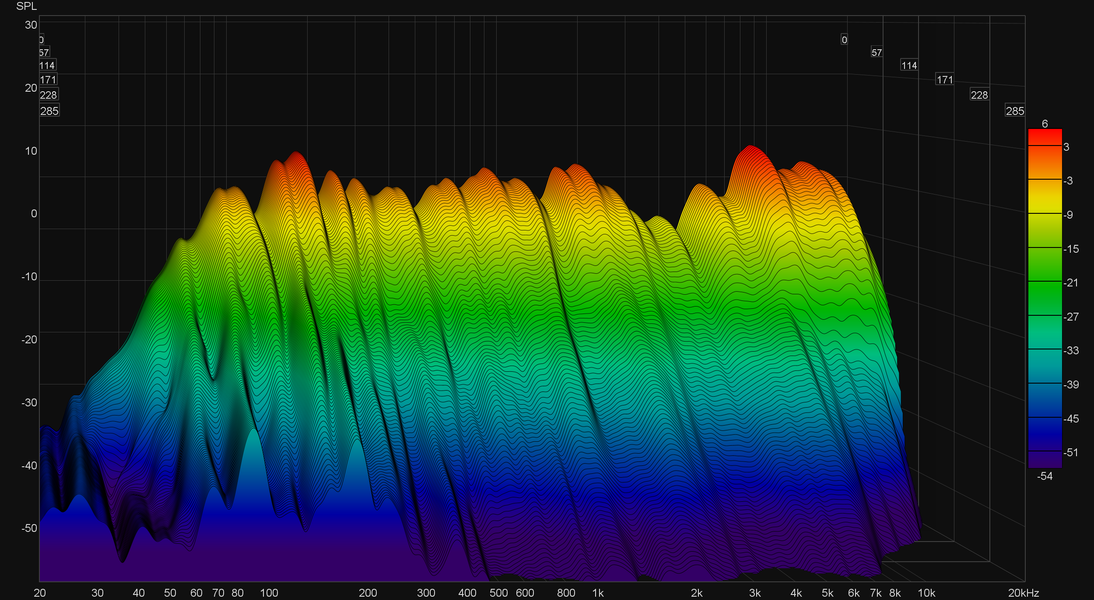This screenshot has height=600, width=1094.
Task: Select the -40 SPL axis label
Action: (x=29, y=465)
